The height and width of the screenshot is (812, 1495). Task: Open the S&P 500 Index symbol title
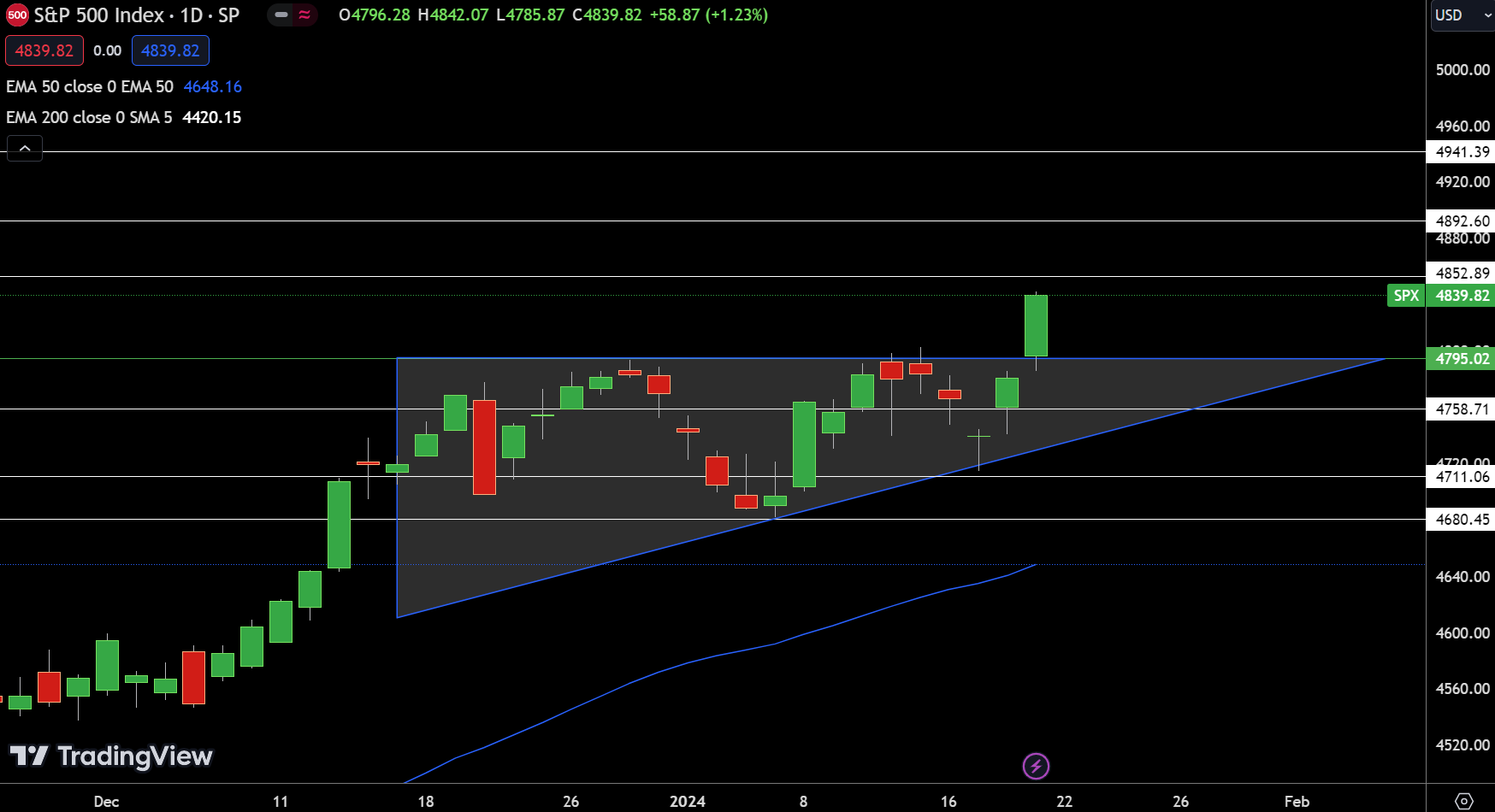tap(136, 15)
